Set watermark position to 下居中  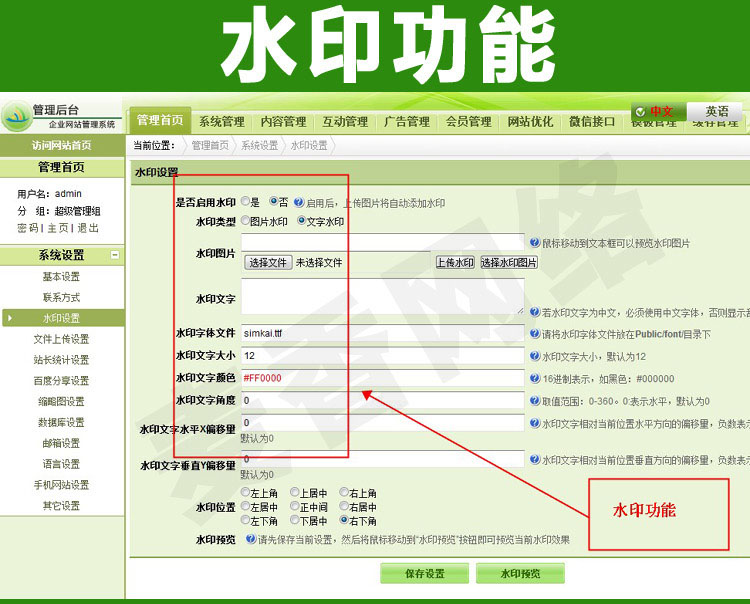[295, 520]
